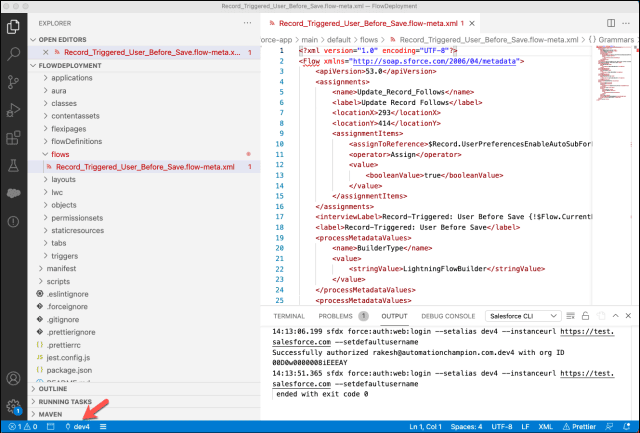Collapse the flows folder
This screenshot has height=433, width=640.
point(60,154)
